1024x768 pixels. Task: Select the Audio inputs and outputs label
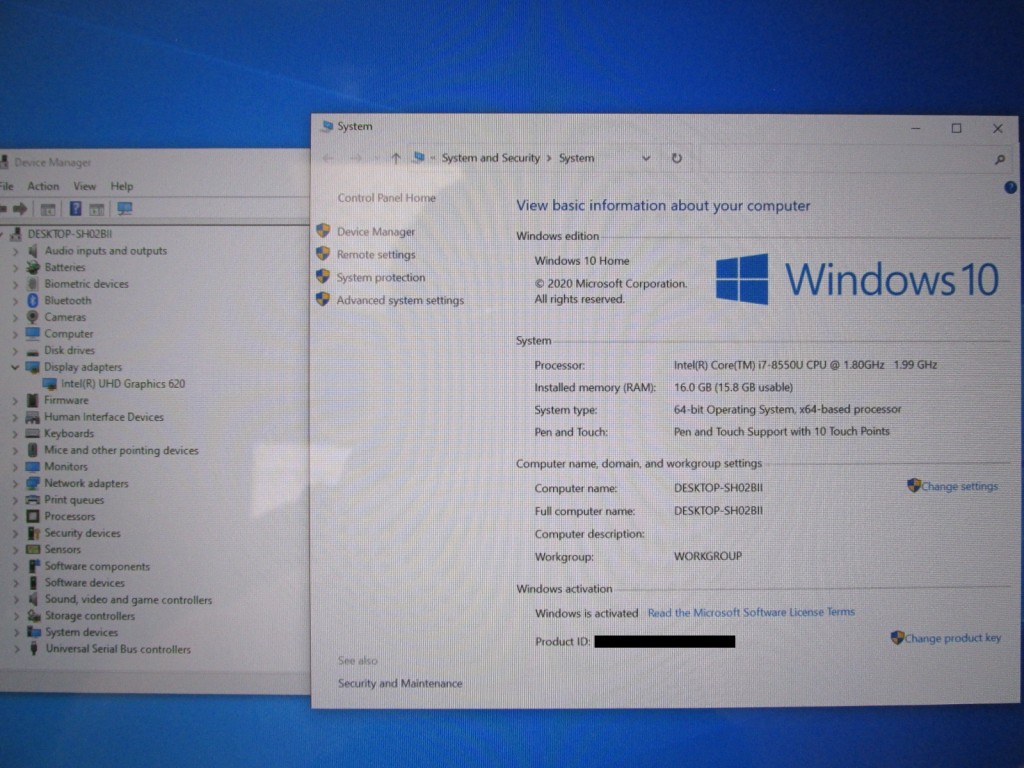tap(105, 251)
